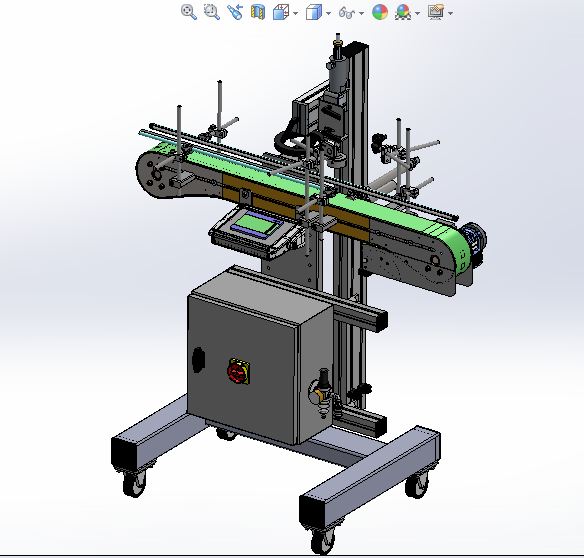Screen dimensions: 584x558
Task: Click the Hide/Show Items glasses icon
Action: (346, 13)
